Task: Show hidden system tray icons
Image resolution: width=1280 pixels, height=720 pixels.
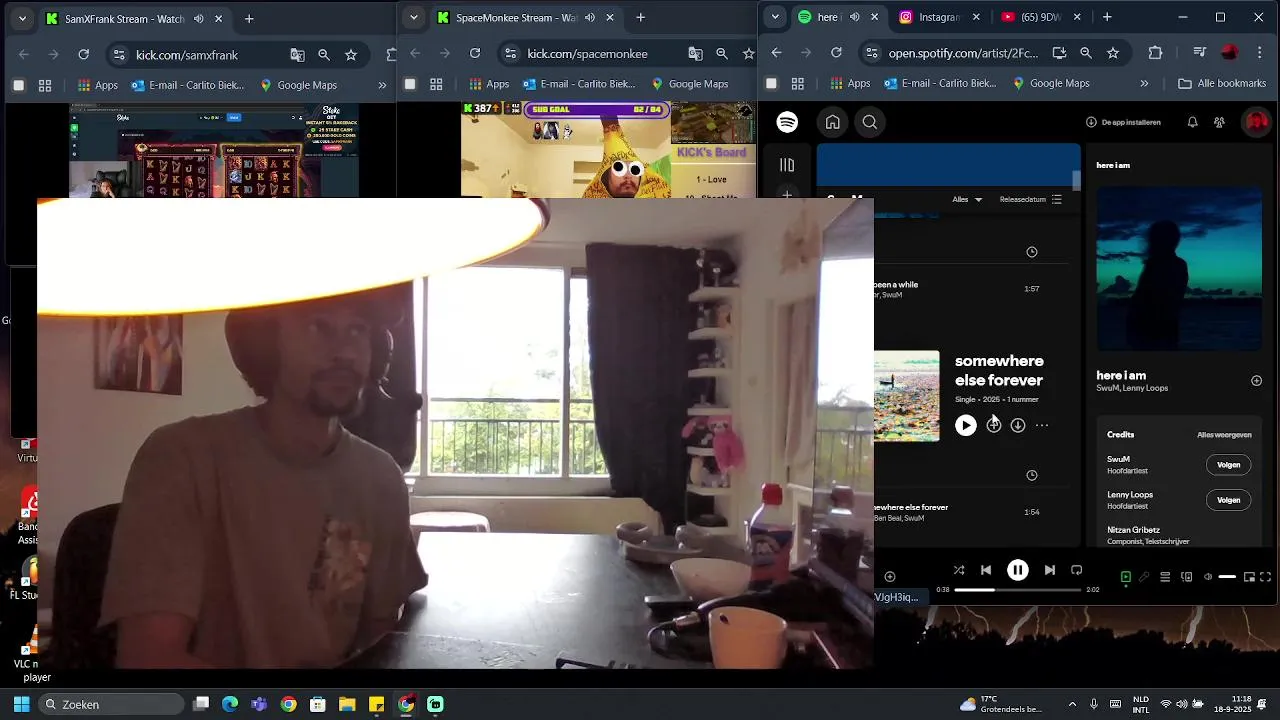Action: [1072, 704]
